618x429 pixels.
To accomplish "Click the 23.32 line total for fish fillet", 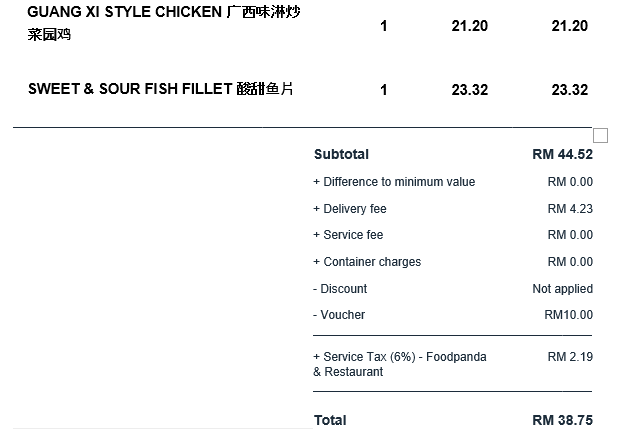I will (x=570, y=90).
